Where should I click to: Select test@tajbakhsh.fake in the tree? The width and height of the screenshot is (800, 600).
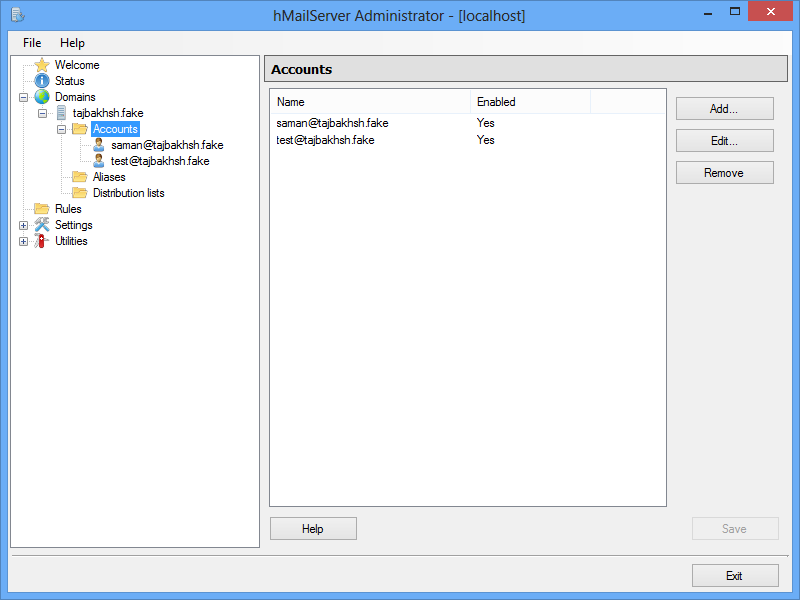(160, 161)
